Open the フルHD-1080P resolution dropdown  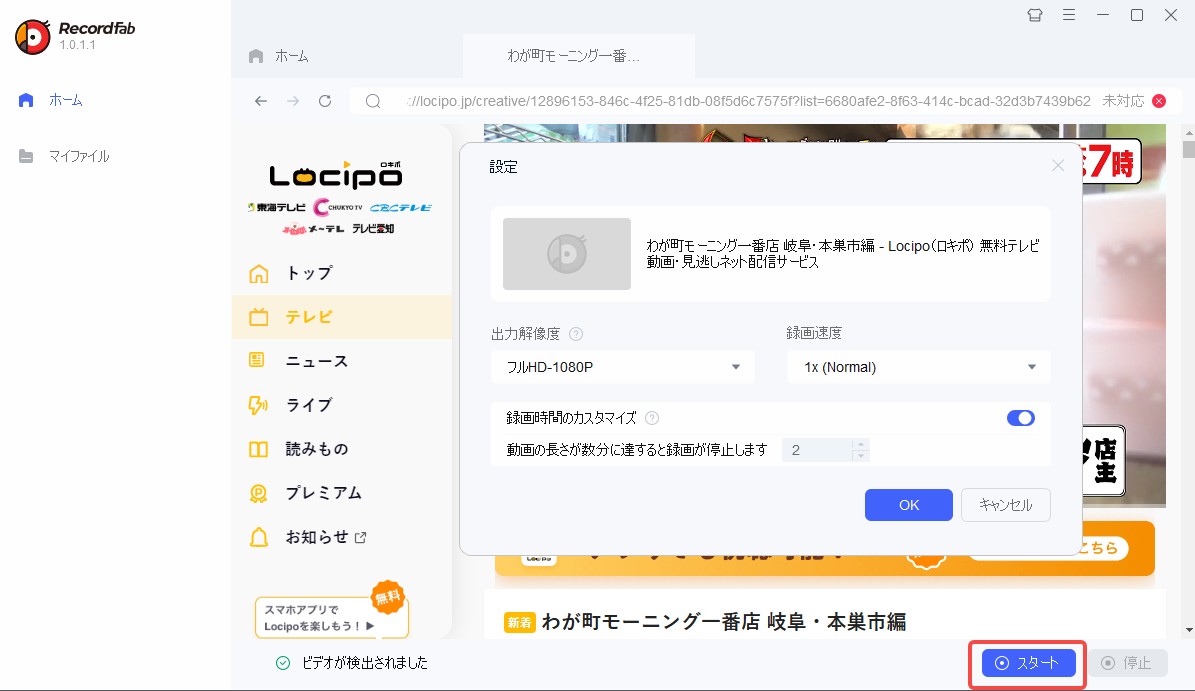click(x=623, y=367)
